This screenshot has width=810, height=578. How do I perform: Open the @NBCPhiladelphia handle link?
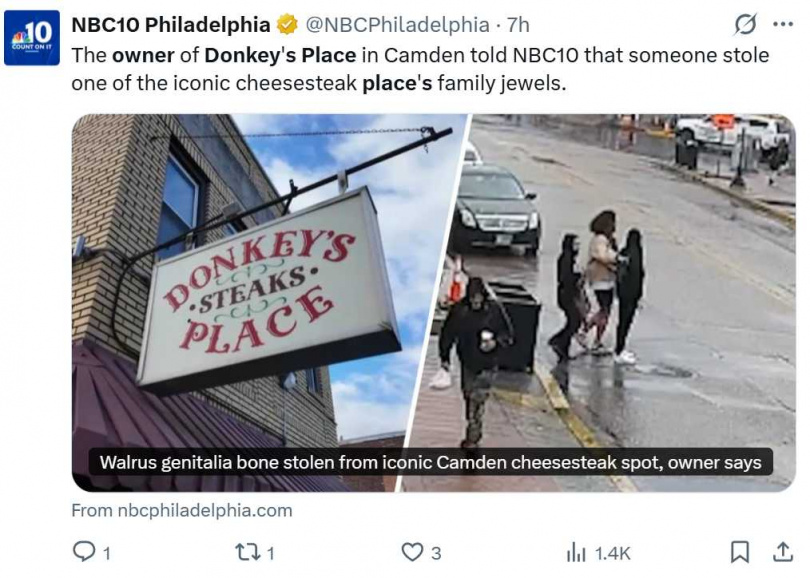397,25
